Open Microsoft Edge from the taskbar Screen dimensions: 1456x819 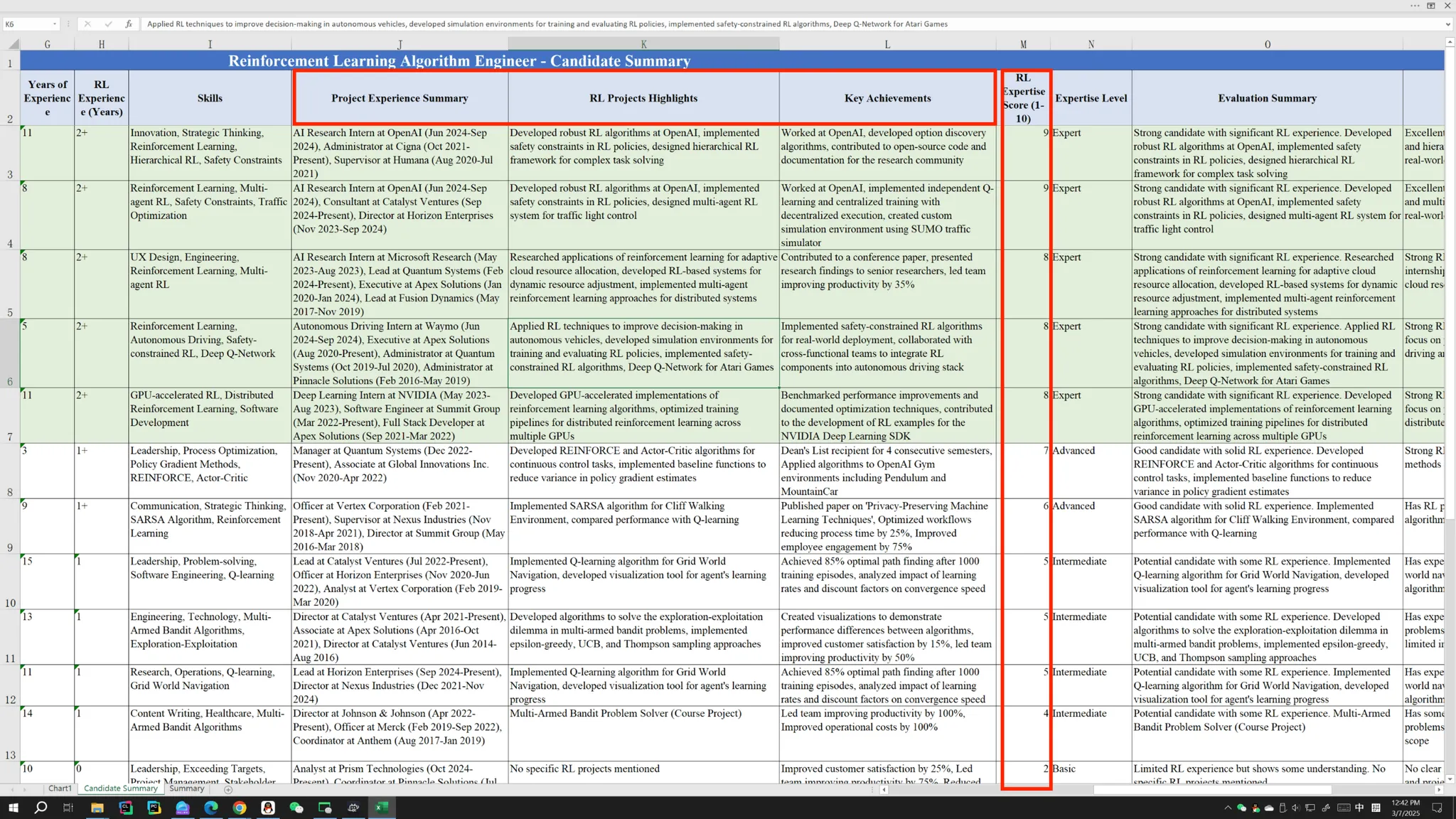211,808
